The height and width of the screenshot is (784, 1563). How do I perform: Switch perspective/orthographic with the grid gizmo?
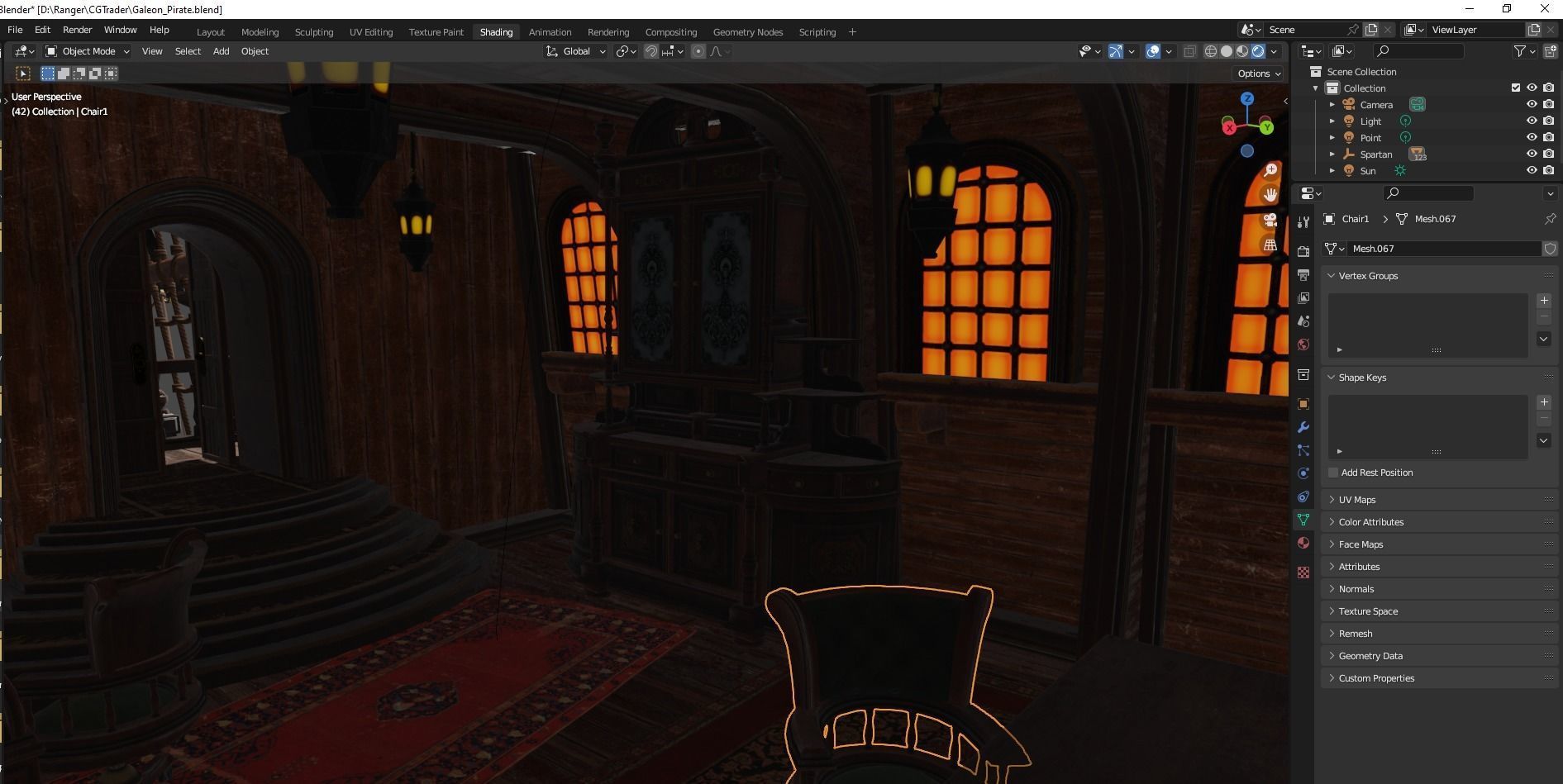1270,245
